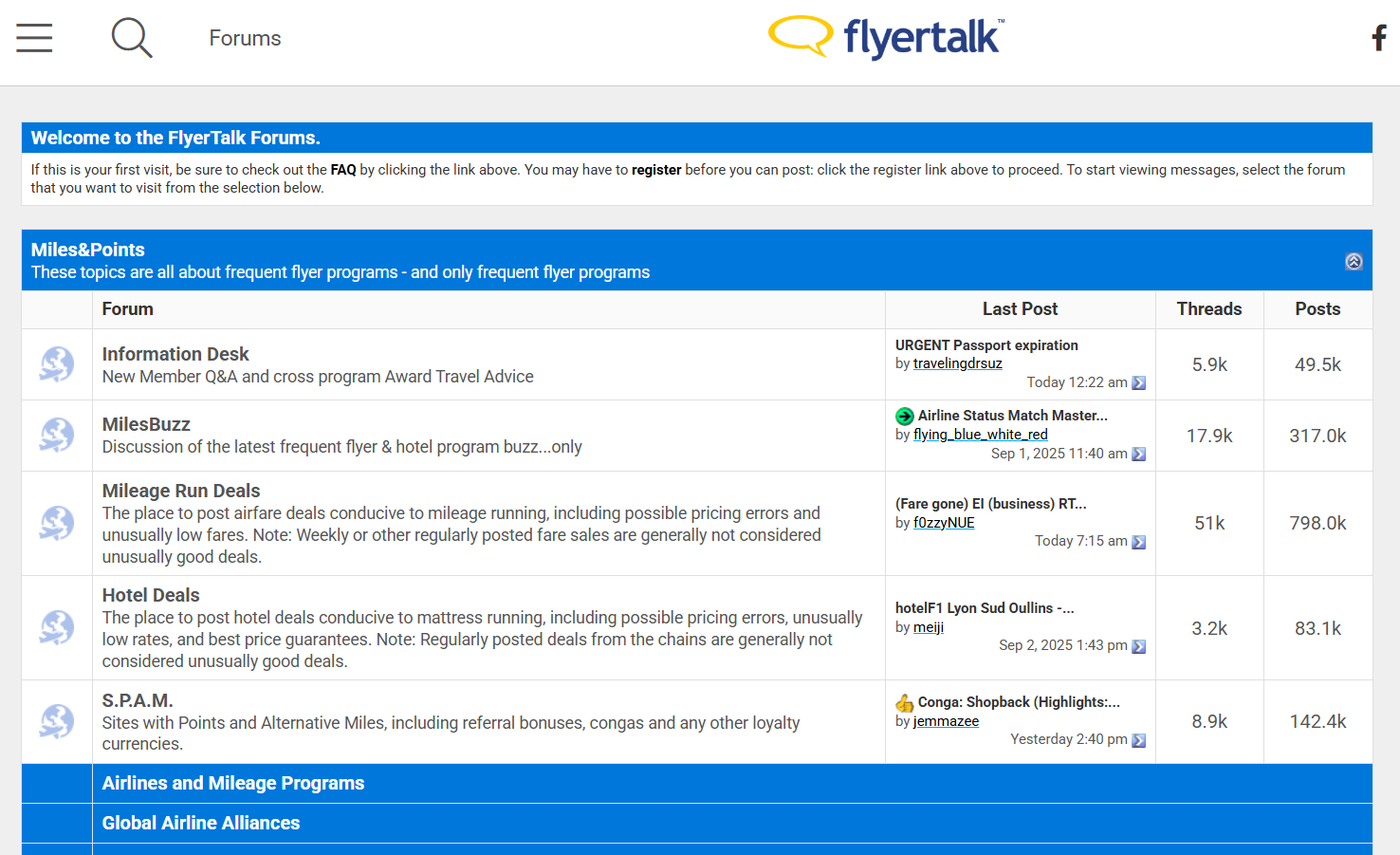Click 317.0k posts count
Image resolution: width=1400 pixels, height=855 pixels.
[x=1317, y=436]
